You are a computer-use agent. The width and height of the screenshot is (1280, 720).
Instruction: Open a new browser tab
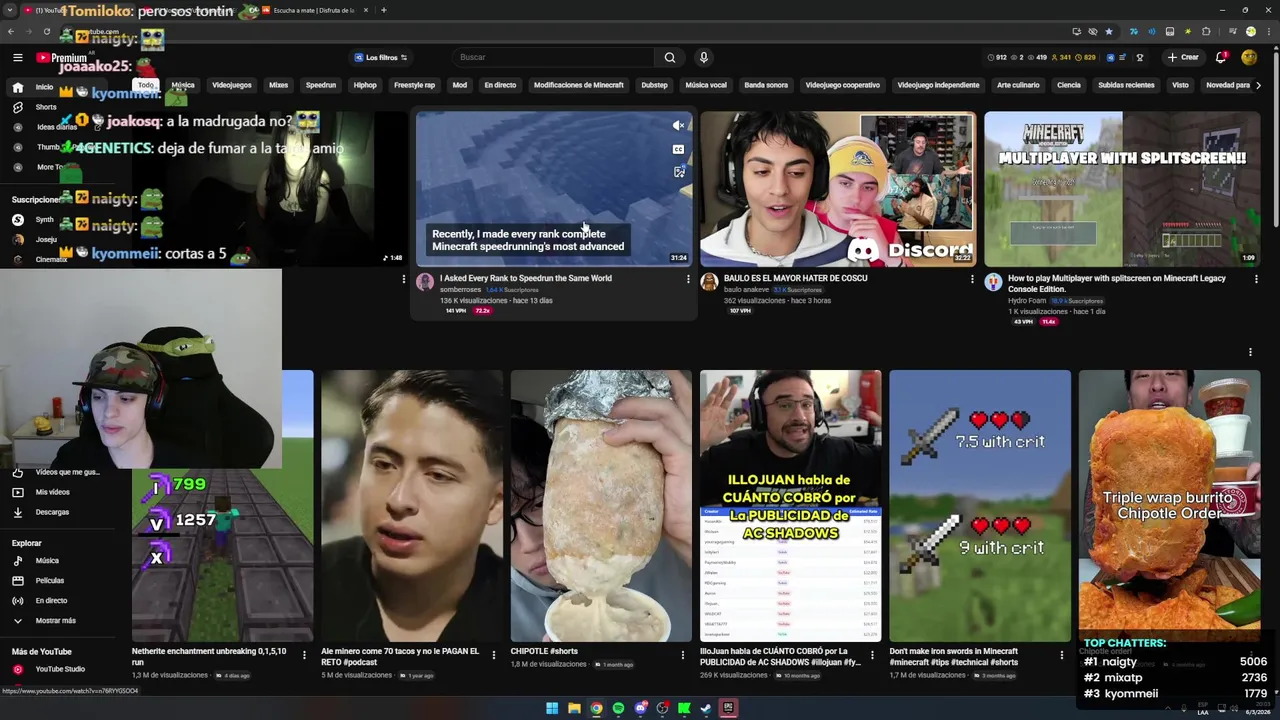(384, 10)
